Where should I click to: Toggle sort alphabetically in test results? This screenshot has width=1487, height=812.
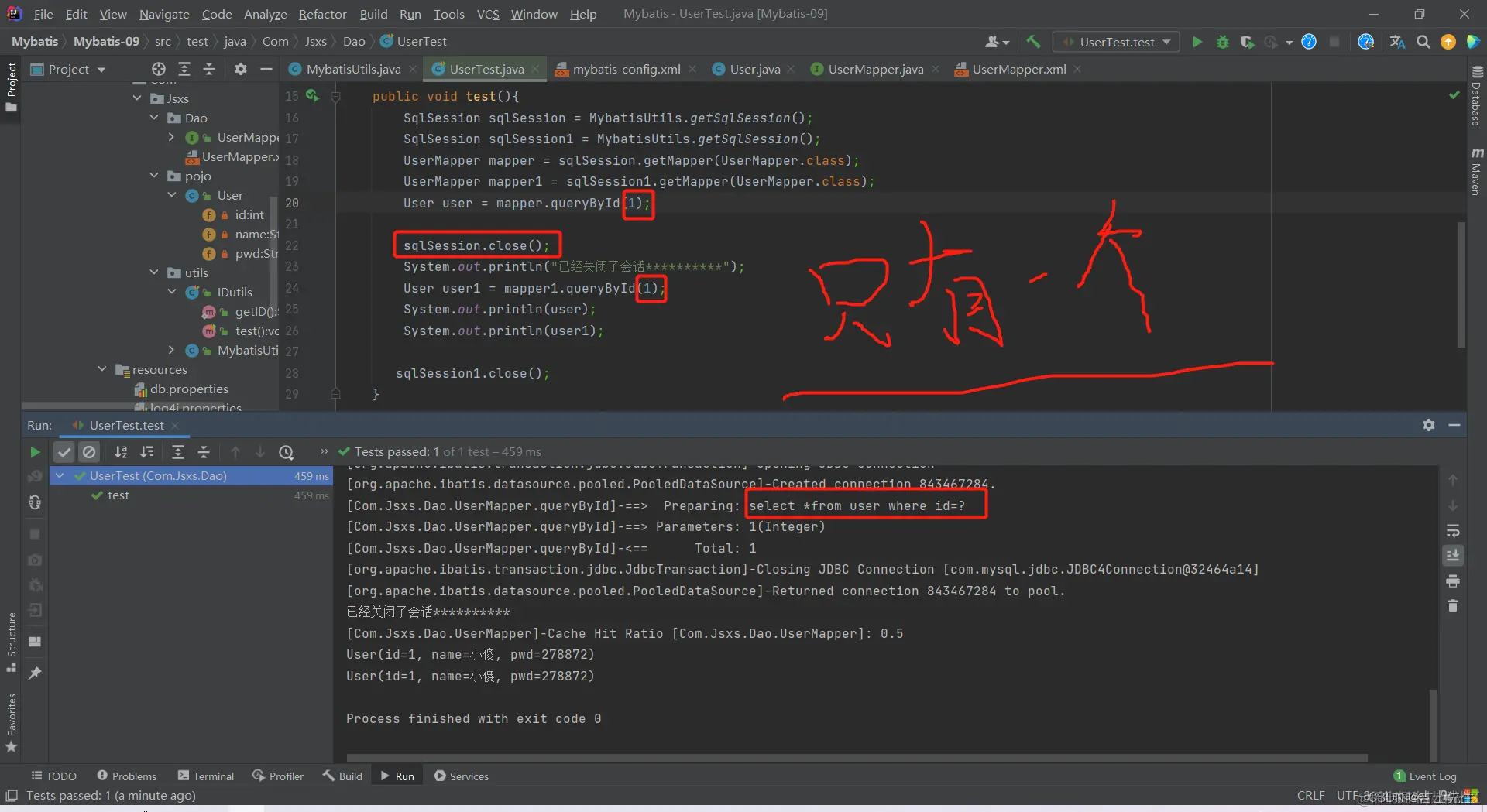pyautogui.click(x=121, y=452)
